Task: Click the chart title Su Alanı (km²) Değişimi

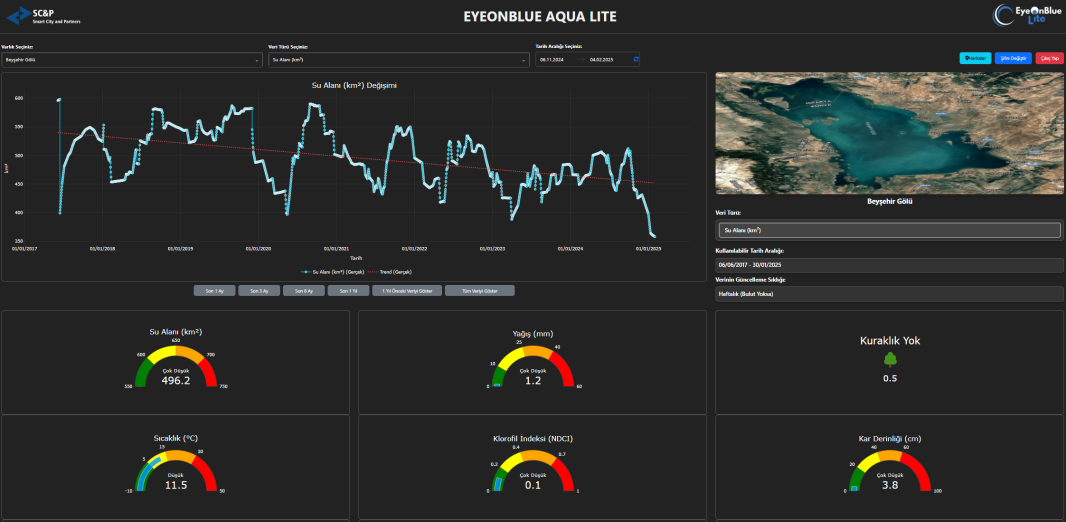Action: tap(354, 85)
